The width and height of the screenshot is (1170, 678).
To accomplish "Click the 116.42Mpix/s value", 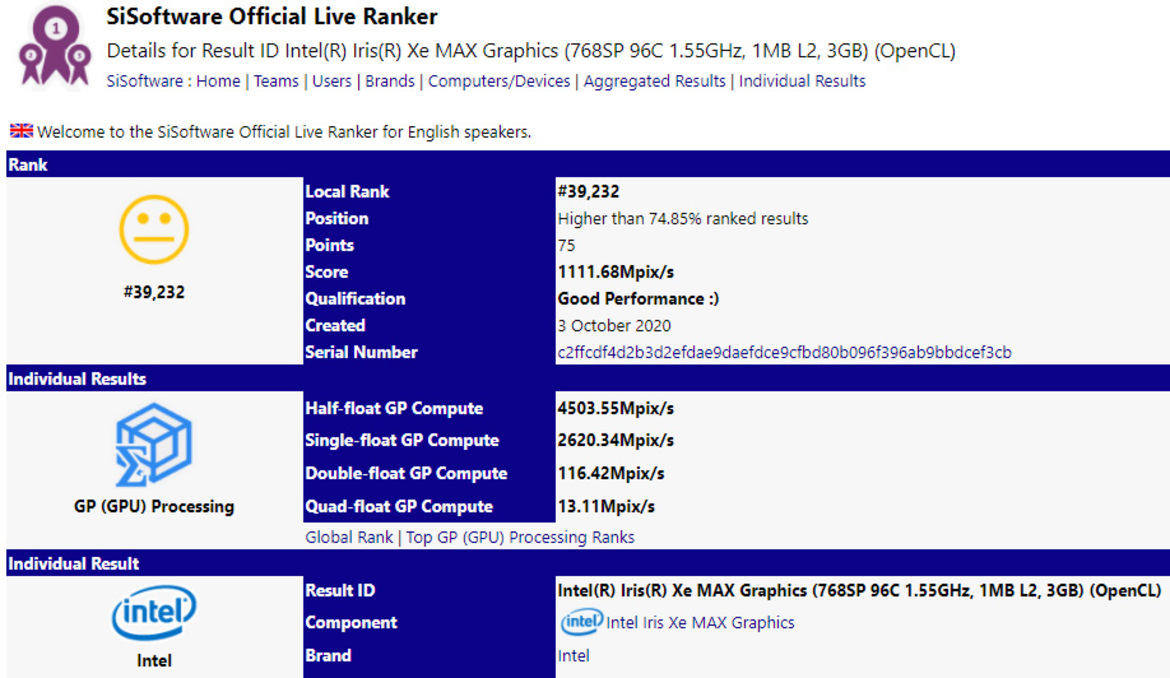I will (611, 473).
